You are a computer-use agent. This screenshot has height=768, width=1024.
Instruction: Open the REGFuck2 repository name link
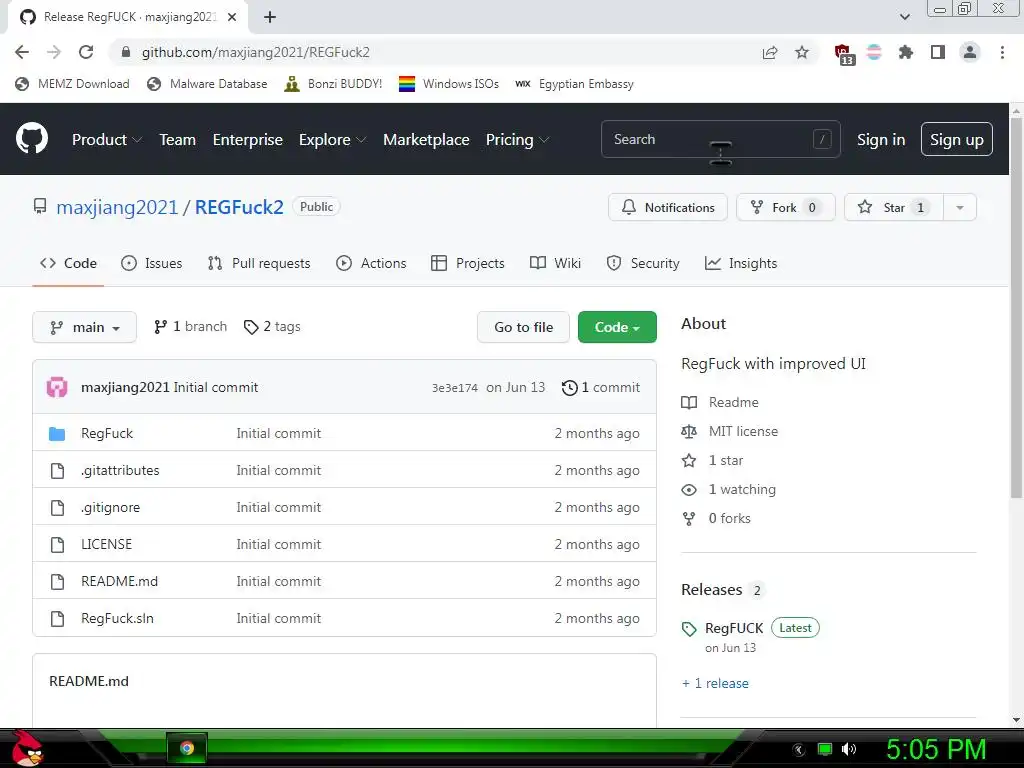pos(239,208)
